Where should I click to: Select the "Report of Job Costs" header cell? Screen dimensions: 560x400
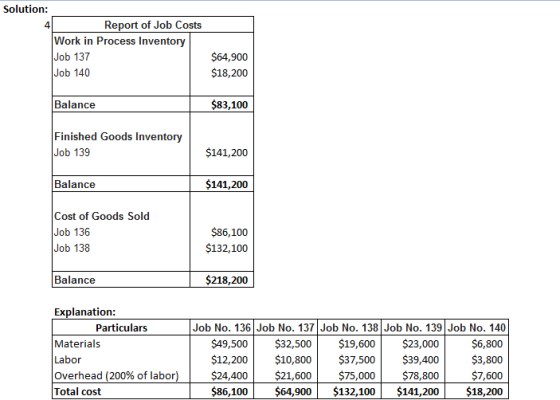(x=153, y=25)
